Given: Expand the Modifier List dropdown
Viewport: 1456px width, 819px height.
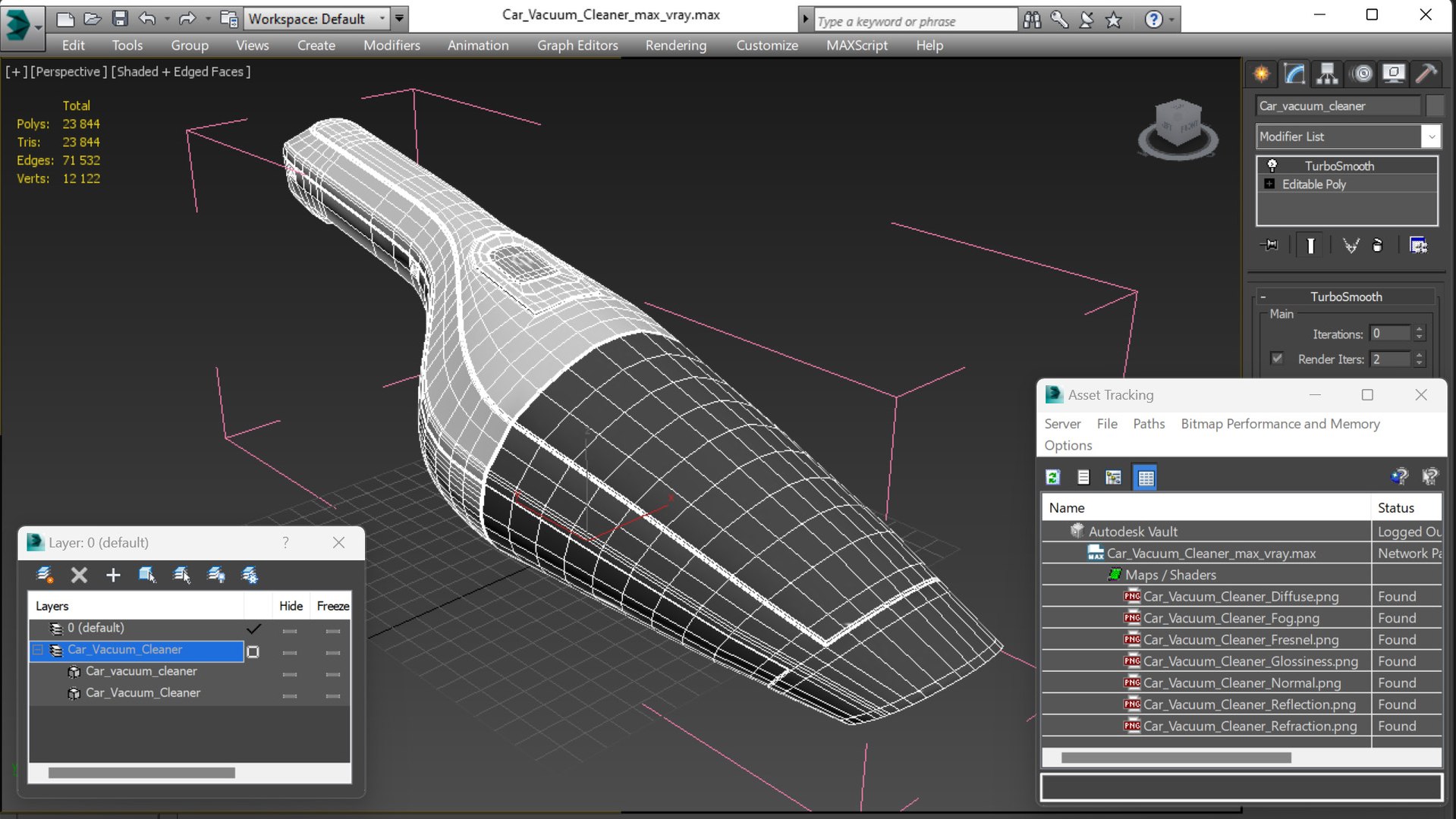Looking at the screenshot, I should [1431, 136].
